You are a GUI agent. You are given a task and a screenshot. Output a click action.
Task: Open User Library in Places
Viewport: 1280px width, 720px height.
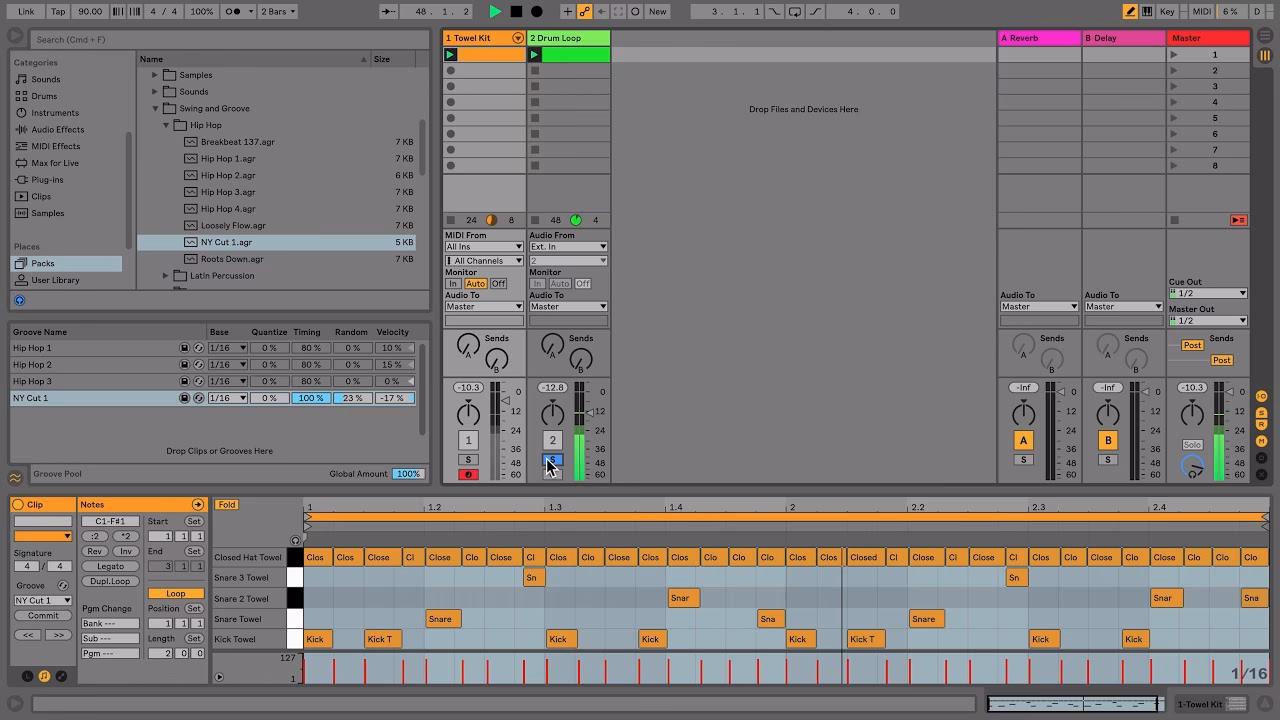pos(55,280)
